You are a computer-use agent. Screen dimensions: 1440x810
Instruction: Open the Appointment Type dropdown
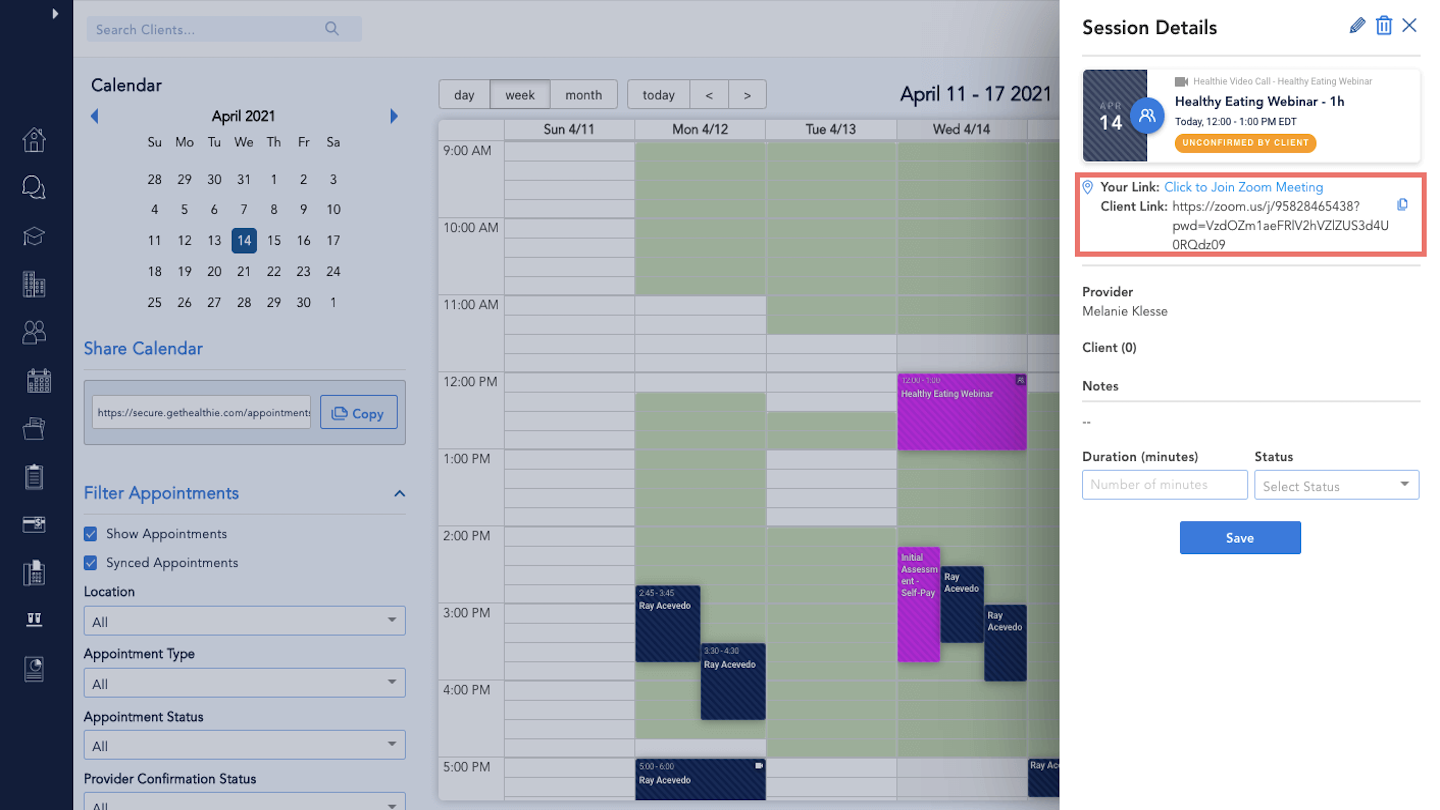pyautogui.click(x=244, y=684)
